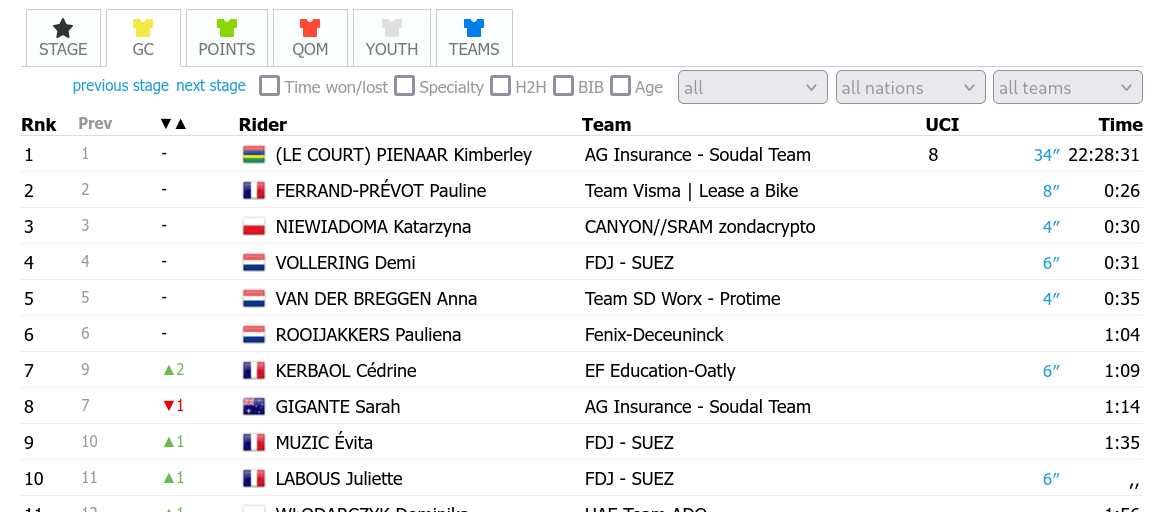
Task: Open the POINTS tab
Action: 226,38
